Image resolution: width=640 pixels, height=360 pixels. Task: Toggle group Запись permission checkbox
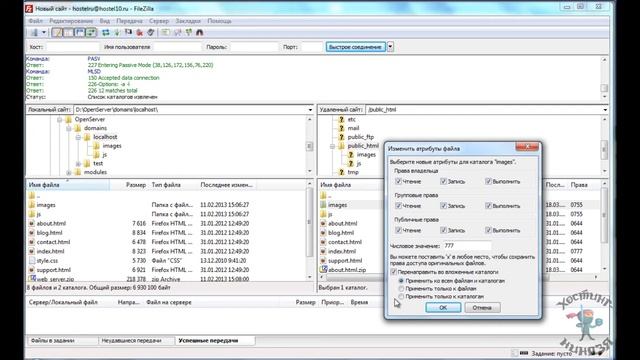[x=443, y=206]
